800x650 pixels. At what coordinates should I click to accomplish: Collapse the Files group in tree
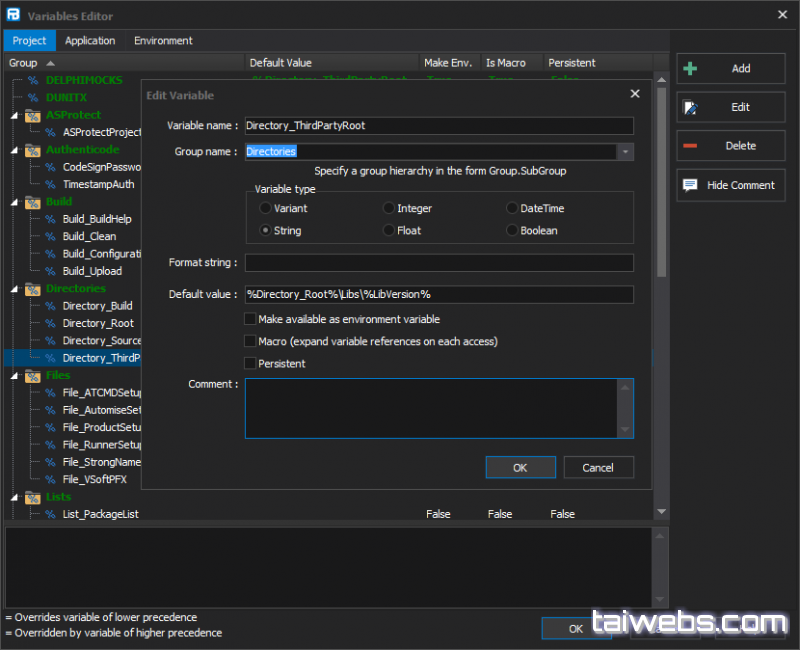pyautogui.click(x=15, y=376)
